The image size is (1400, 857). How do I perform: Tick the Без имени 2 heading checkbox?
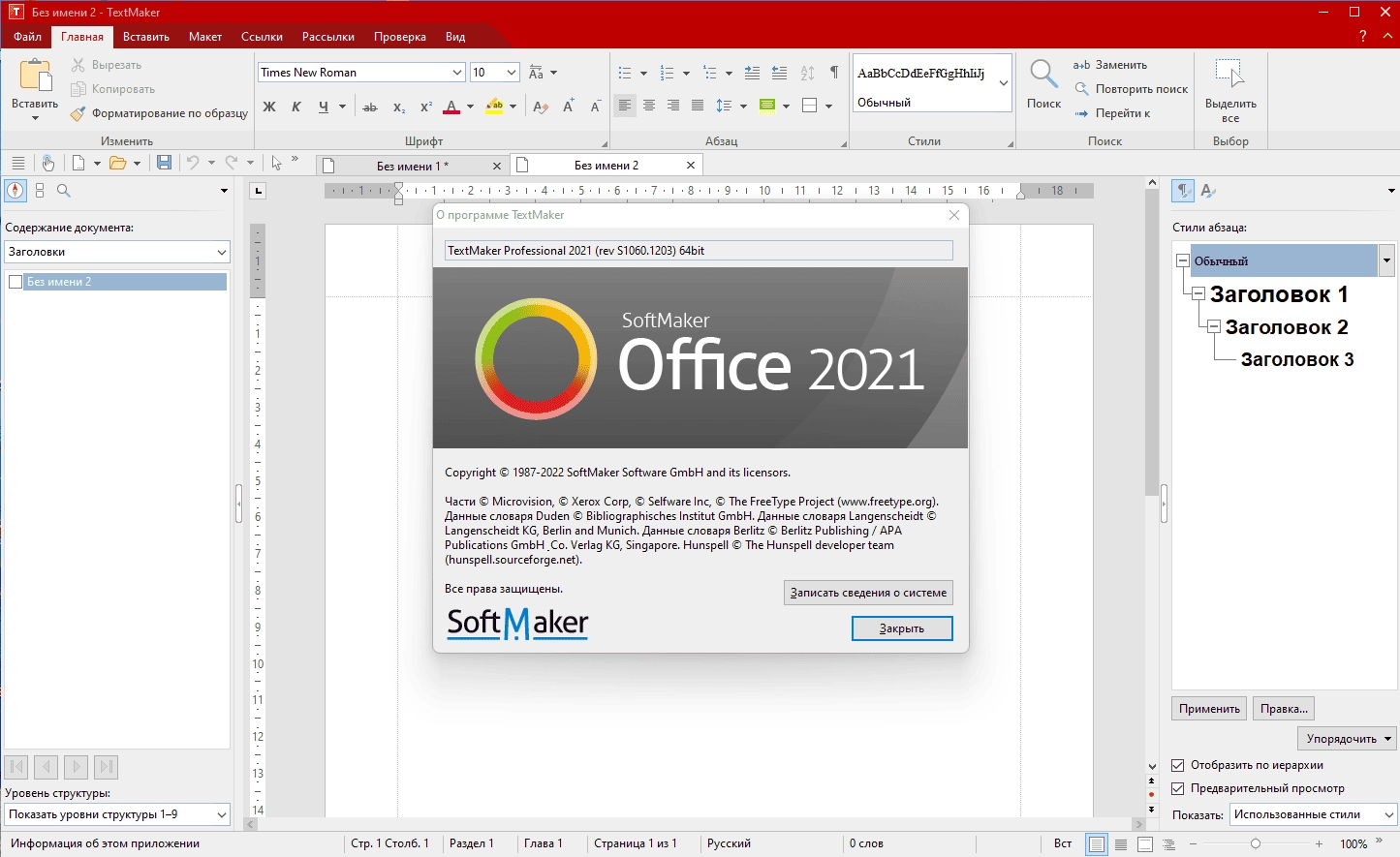point(16,282)
